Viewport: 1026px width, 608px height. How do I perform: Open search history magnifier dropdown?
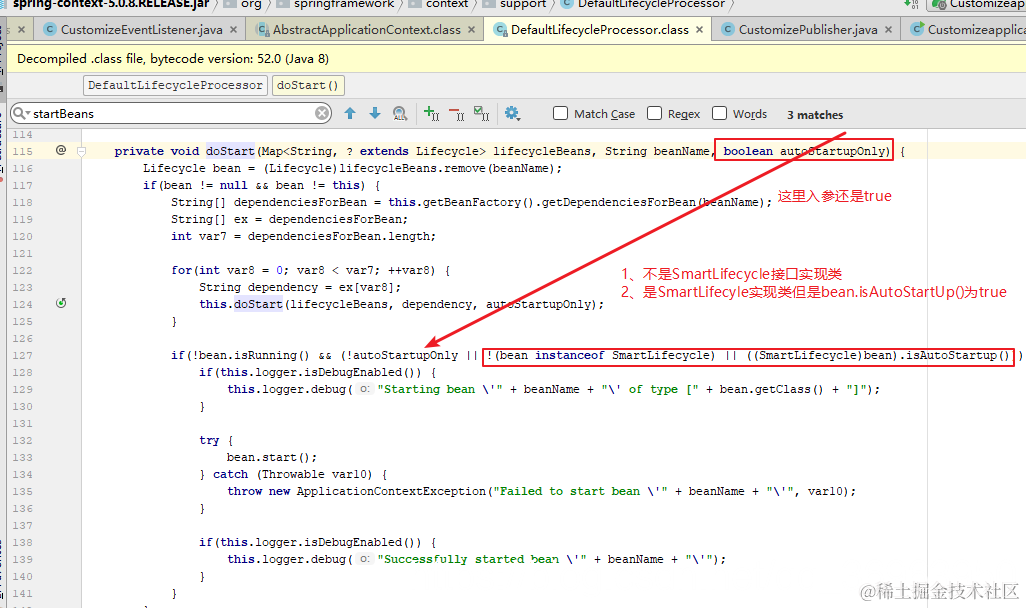click(x=22, y=113)
